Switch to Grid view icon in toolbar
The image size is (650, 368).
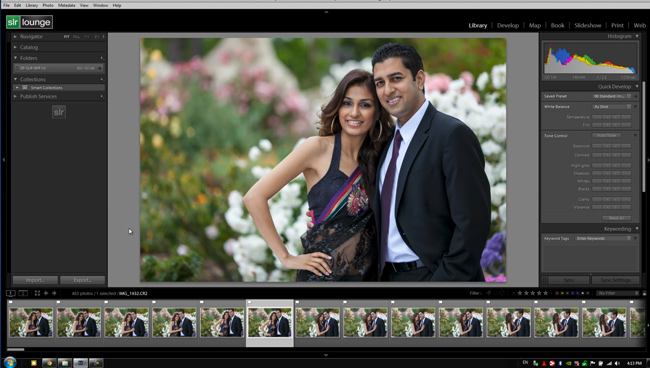pos(37,293)
